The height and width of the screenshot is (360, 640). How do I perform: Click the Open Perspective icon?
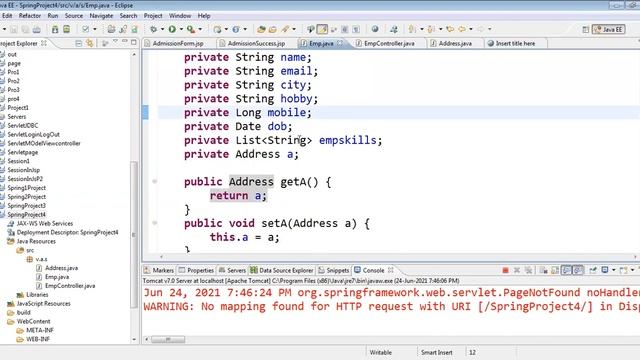point(586,29)
